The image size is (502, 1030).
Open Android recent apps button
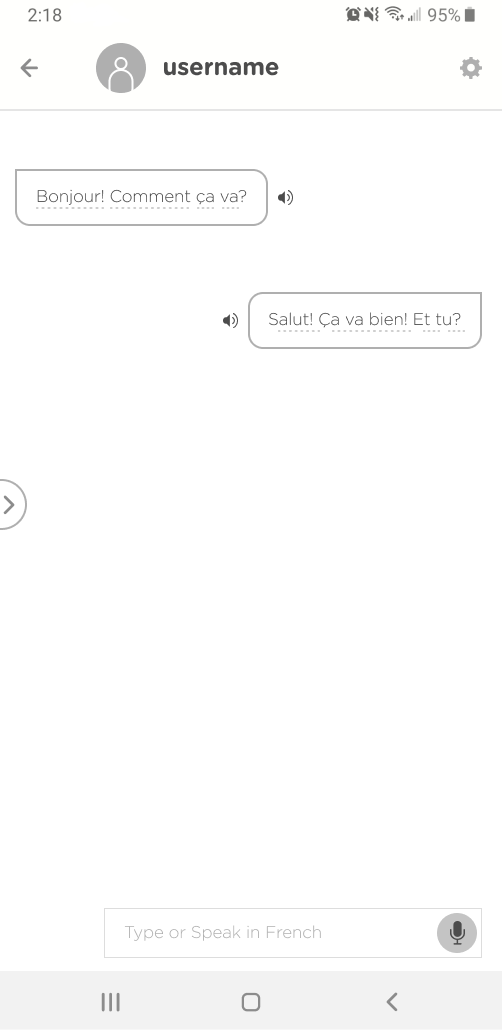click(110, 1002)
